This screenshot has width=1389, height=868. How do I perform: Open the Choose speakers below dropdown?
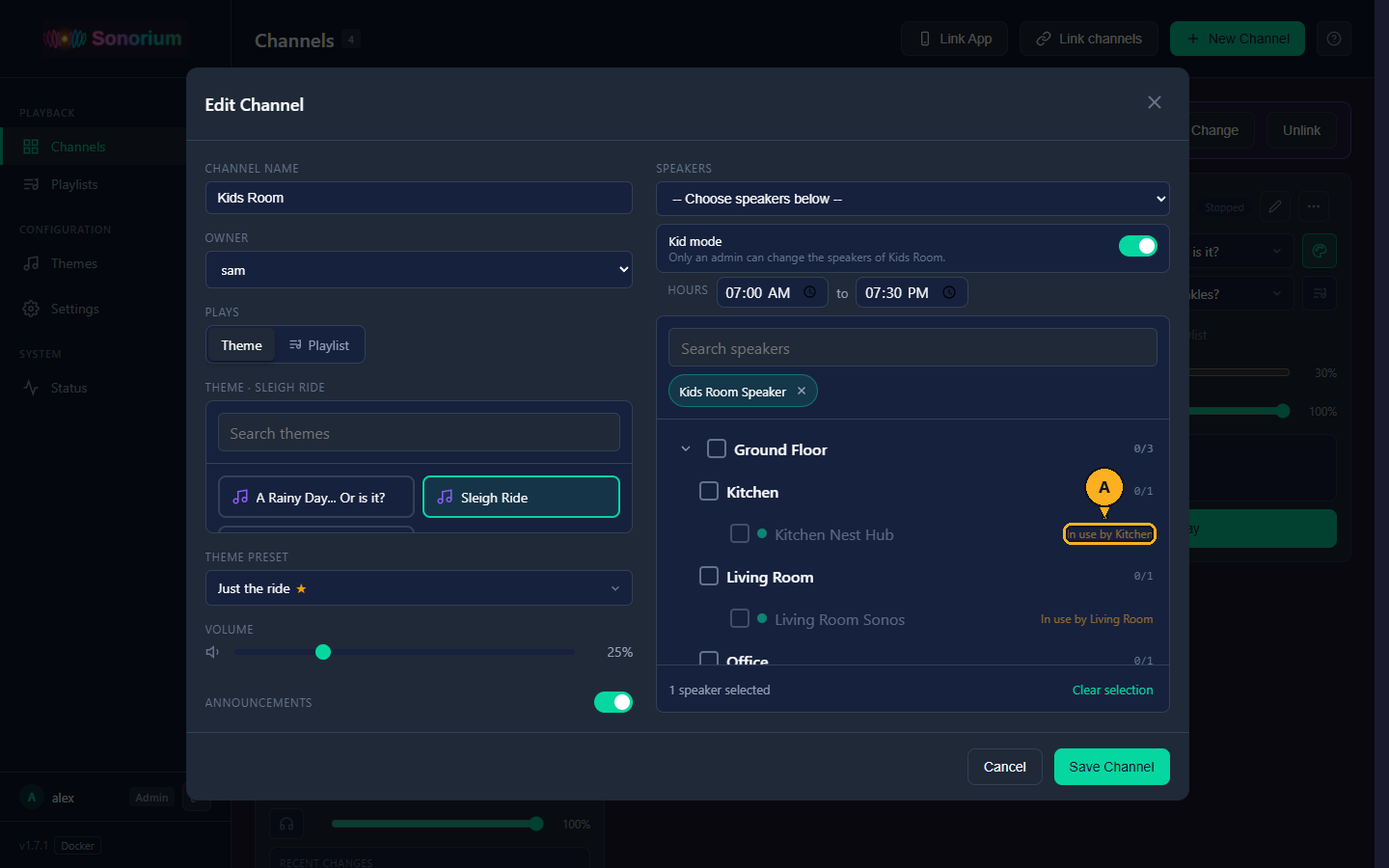click(x=912, y=199)
